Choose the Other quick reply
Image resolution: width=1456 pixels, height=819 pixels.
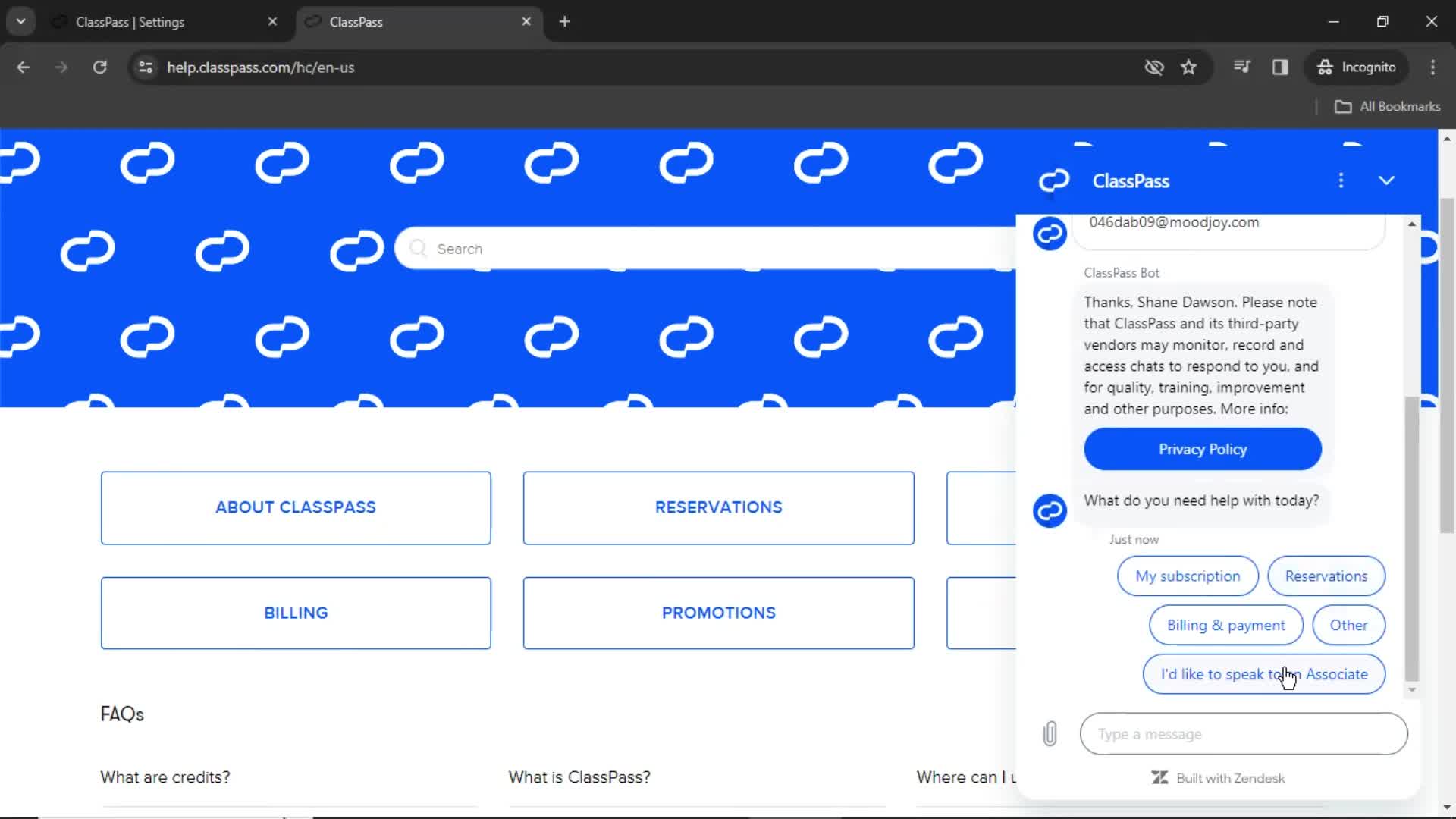(1348, 626)
